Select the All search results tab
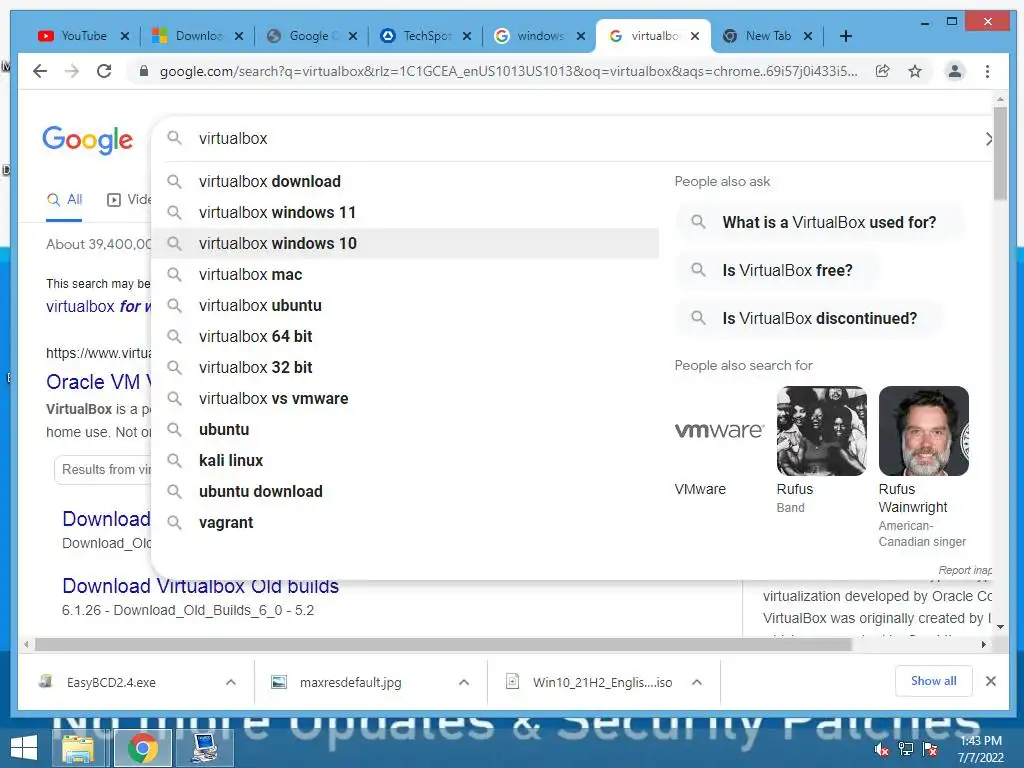Viewport: 1024px width, 768px height. coord(65,200)
